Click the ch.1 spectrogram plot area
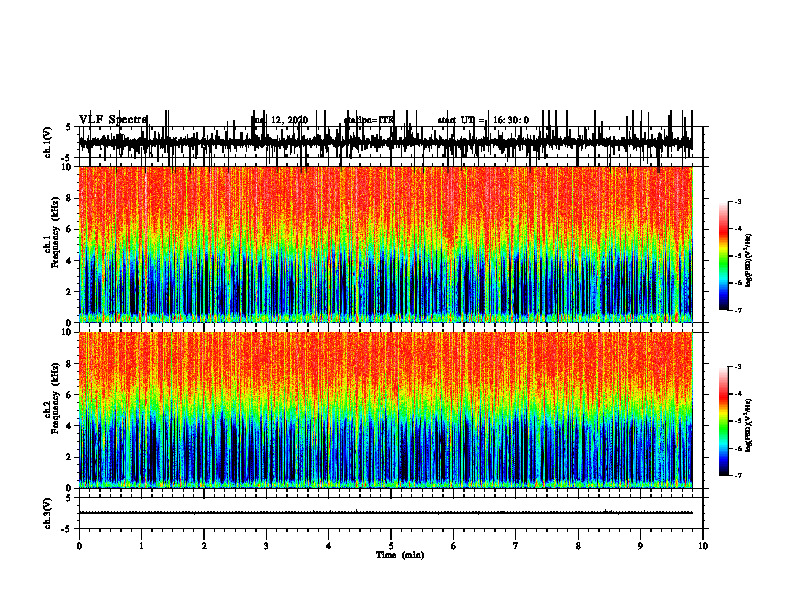Image resolution: width=792 pixels, height=612 pixels. click(x=385, y=244)
